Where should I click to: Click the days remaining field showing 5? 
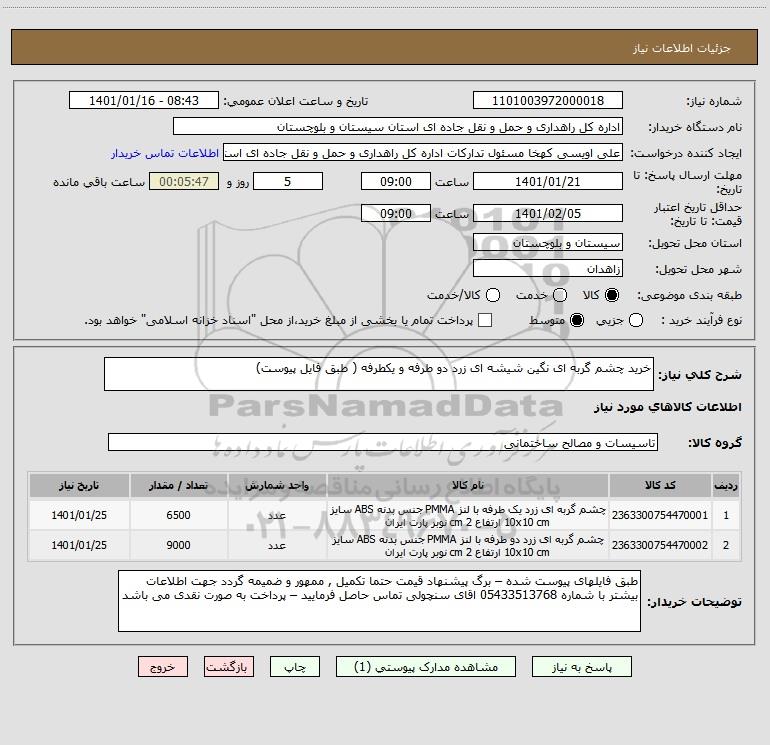[x=288, y=181]
